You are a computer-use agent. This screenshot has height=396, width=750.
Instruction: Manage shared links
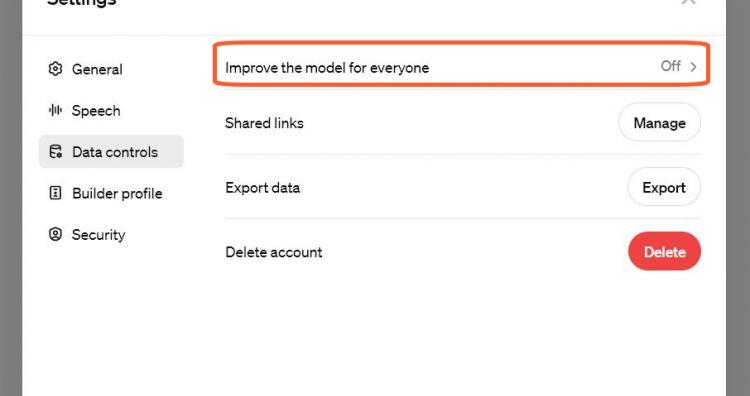[660, 122]
